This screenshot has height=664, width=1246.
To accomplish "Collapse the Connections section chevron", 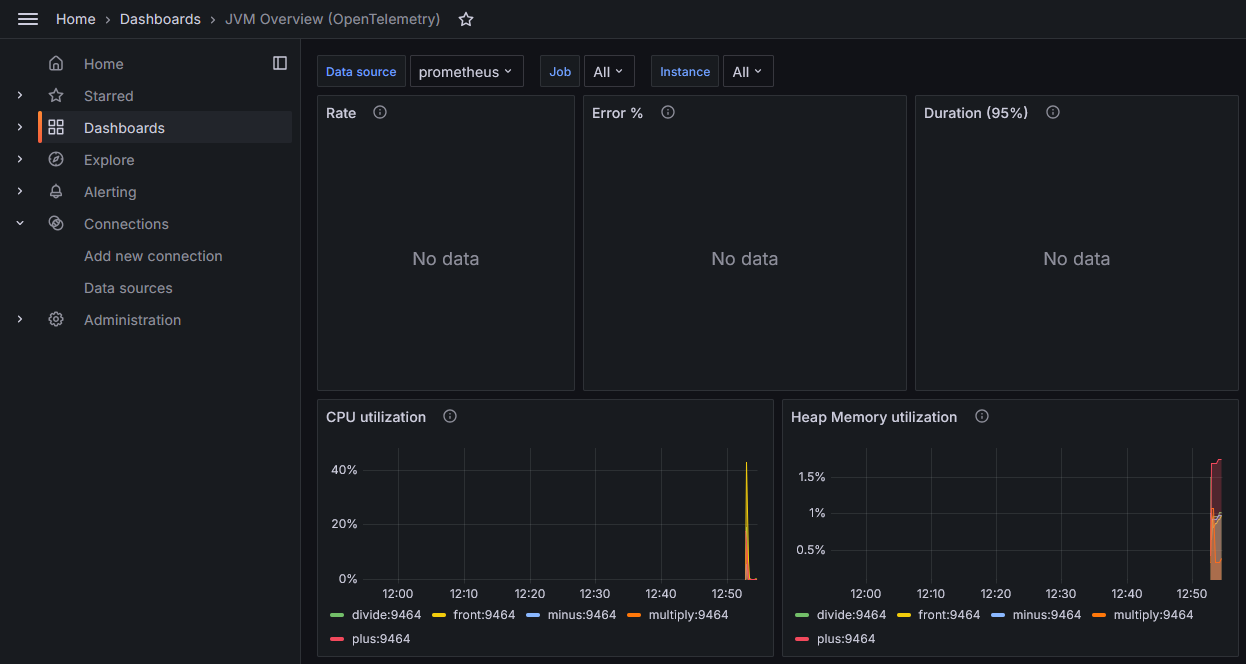I will (x=20, y=224).
